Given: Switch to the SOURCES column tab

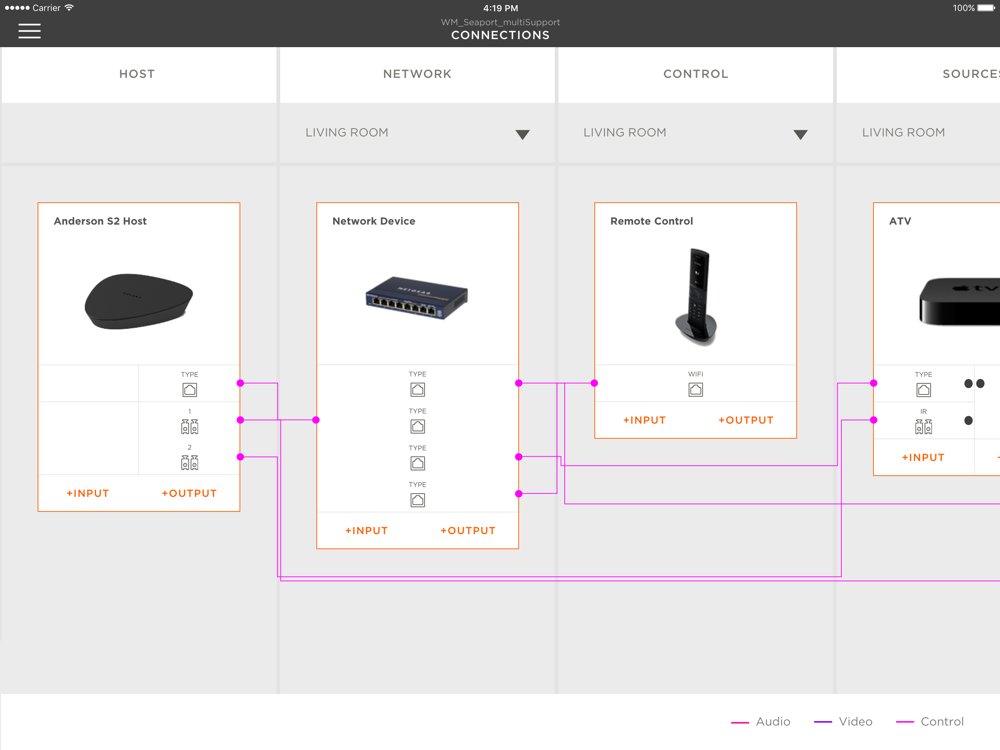Looking at the screenshot, I should click(x=918, y=74).
